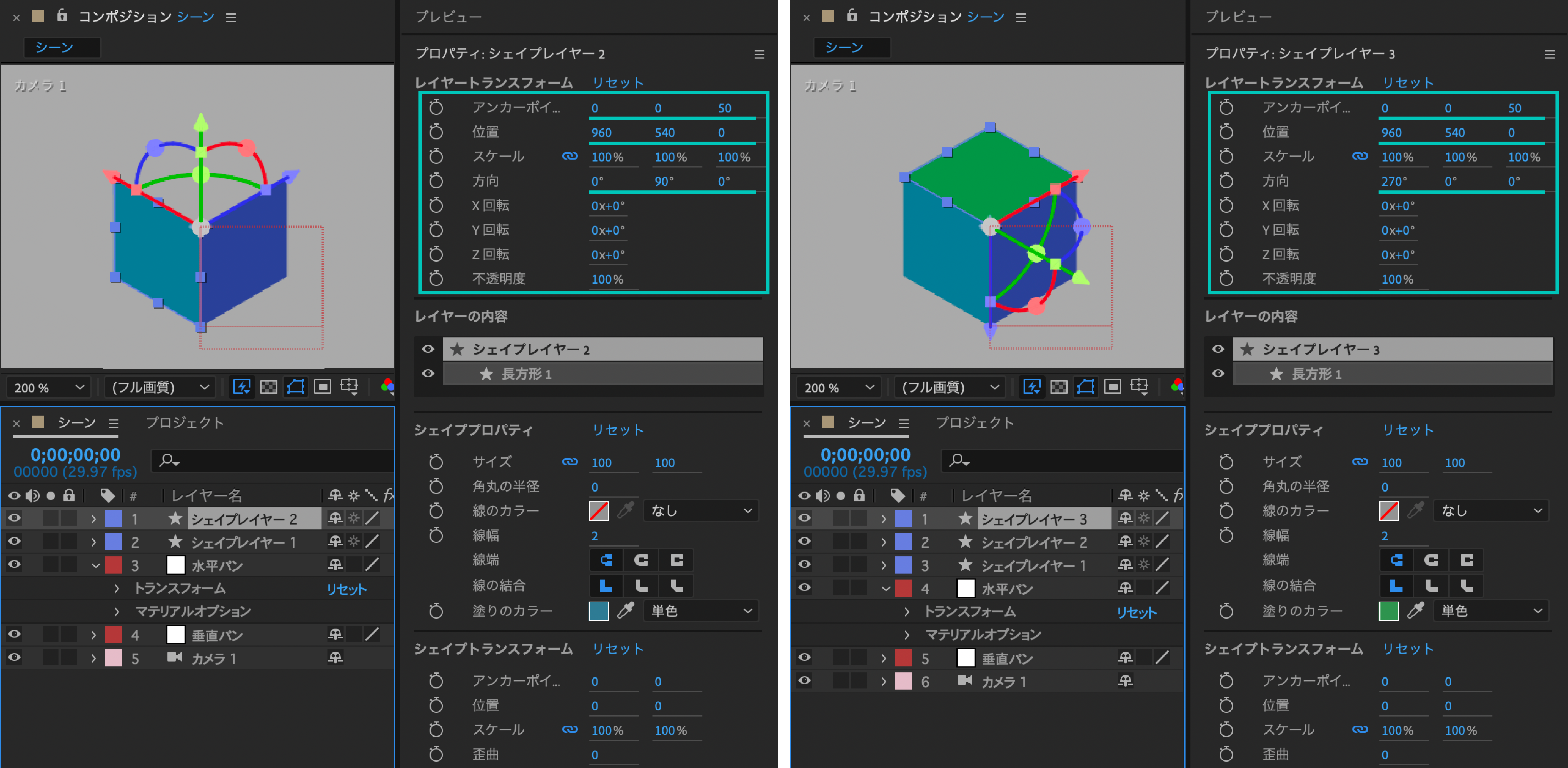Open fill type 単色 dropdown in left panel
Viewport: 1568px width, 768px height.
701,610
